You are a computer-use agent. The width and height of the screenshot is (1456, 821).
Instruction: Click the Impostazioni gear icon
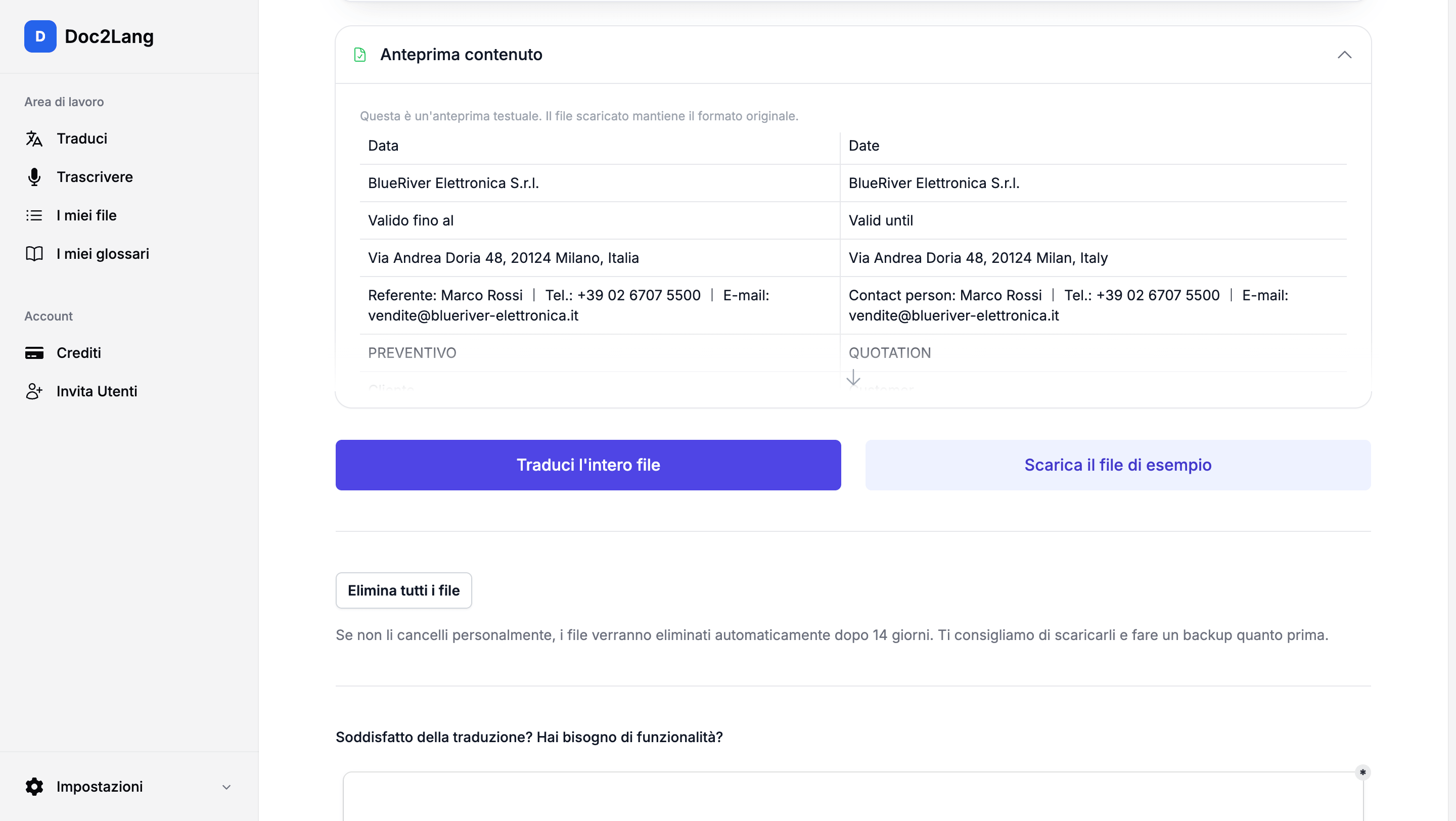(34, 787)
